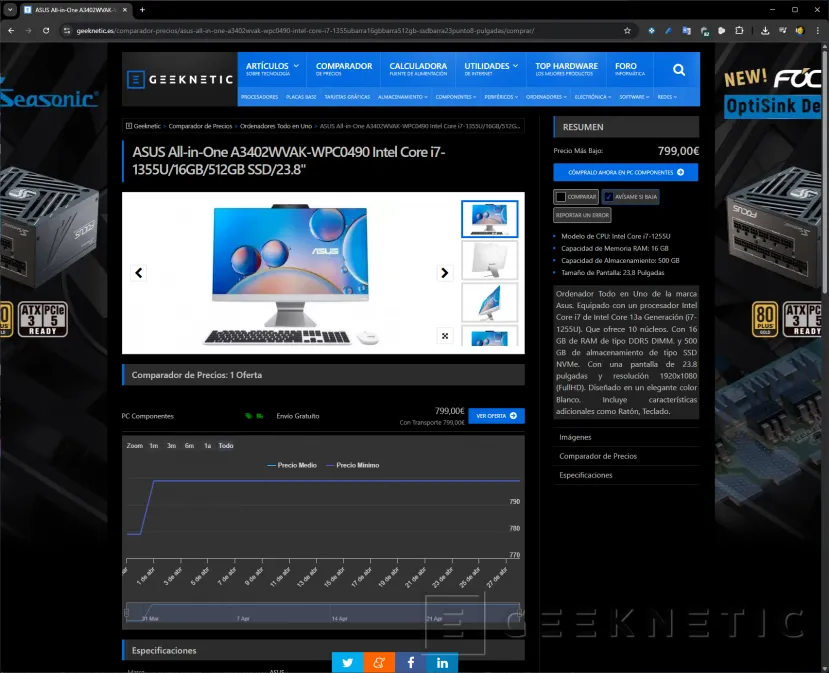Click Cómpralo ahora en PC Componentes button

click(x=625, y=172)
